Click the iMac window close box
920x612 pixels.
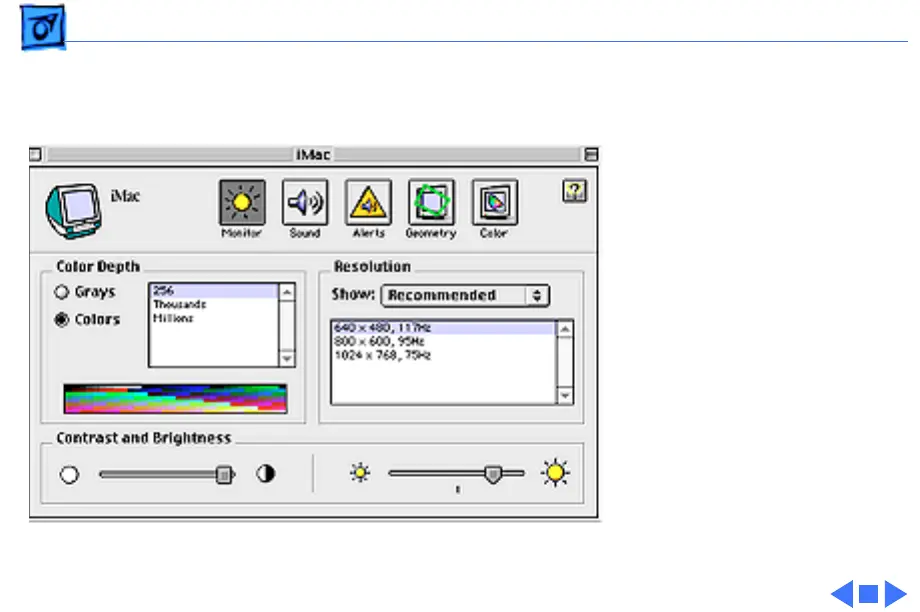tap(35, 154)
